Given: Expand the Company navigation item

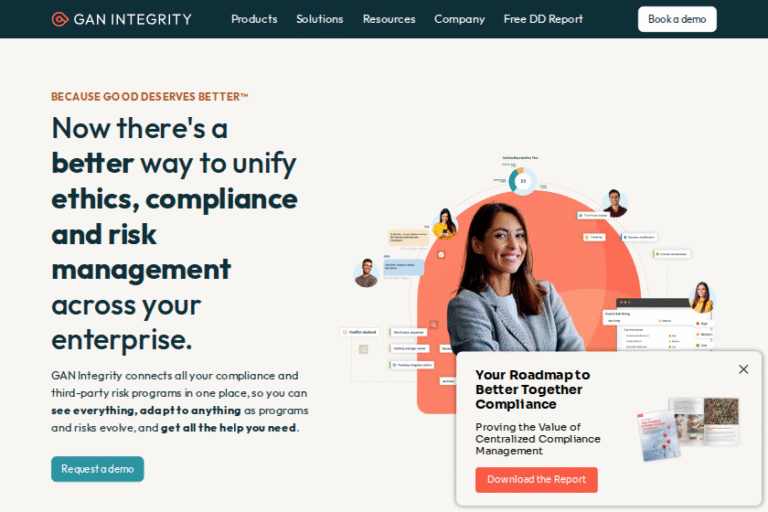Looking at the screenshot, I should [x=459, y=19].
